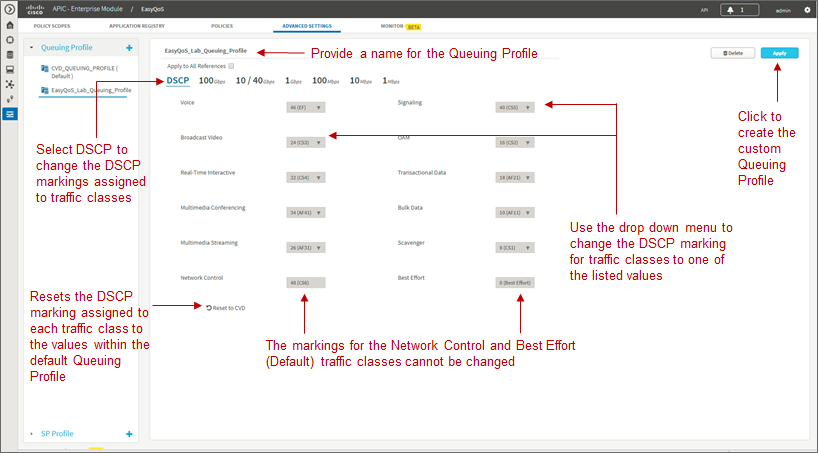Switch to the Policy Scopes tab
Image resolution: width=819 pixels, height=453 pixels.
[x=52, y=26]
